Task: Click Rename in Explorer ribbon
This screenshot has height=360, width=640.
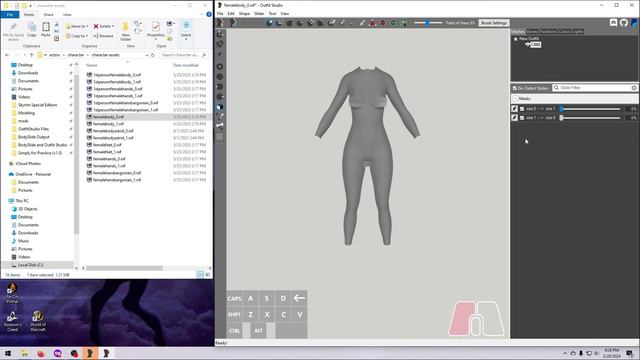Action: point(103,36)
